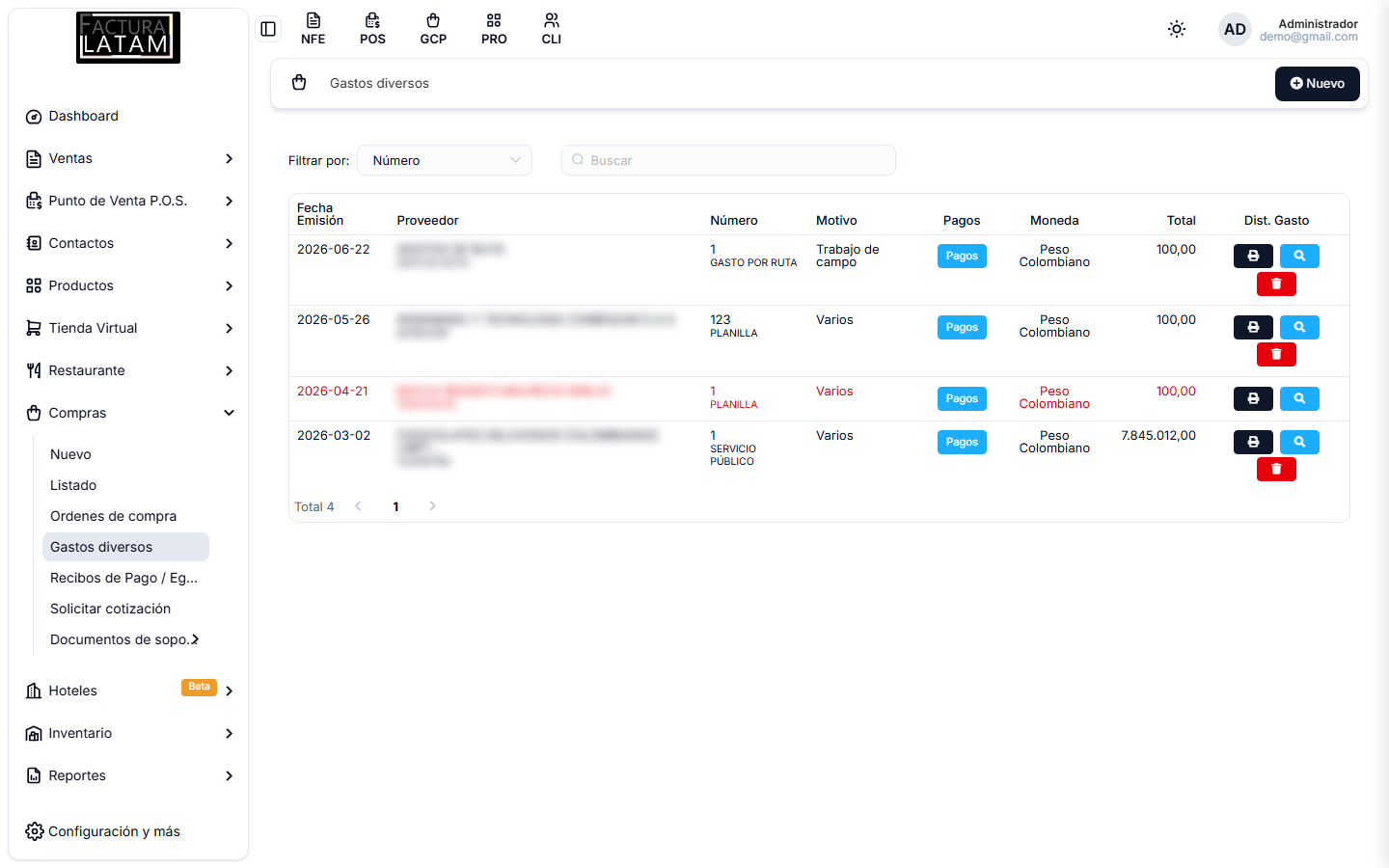Expand Punto de Venta P.O.S. menu

click(129, 201)
